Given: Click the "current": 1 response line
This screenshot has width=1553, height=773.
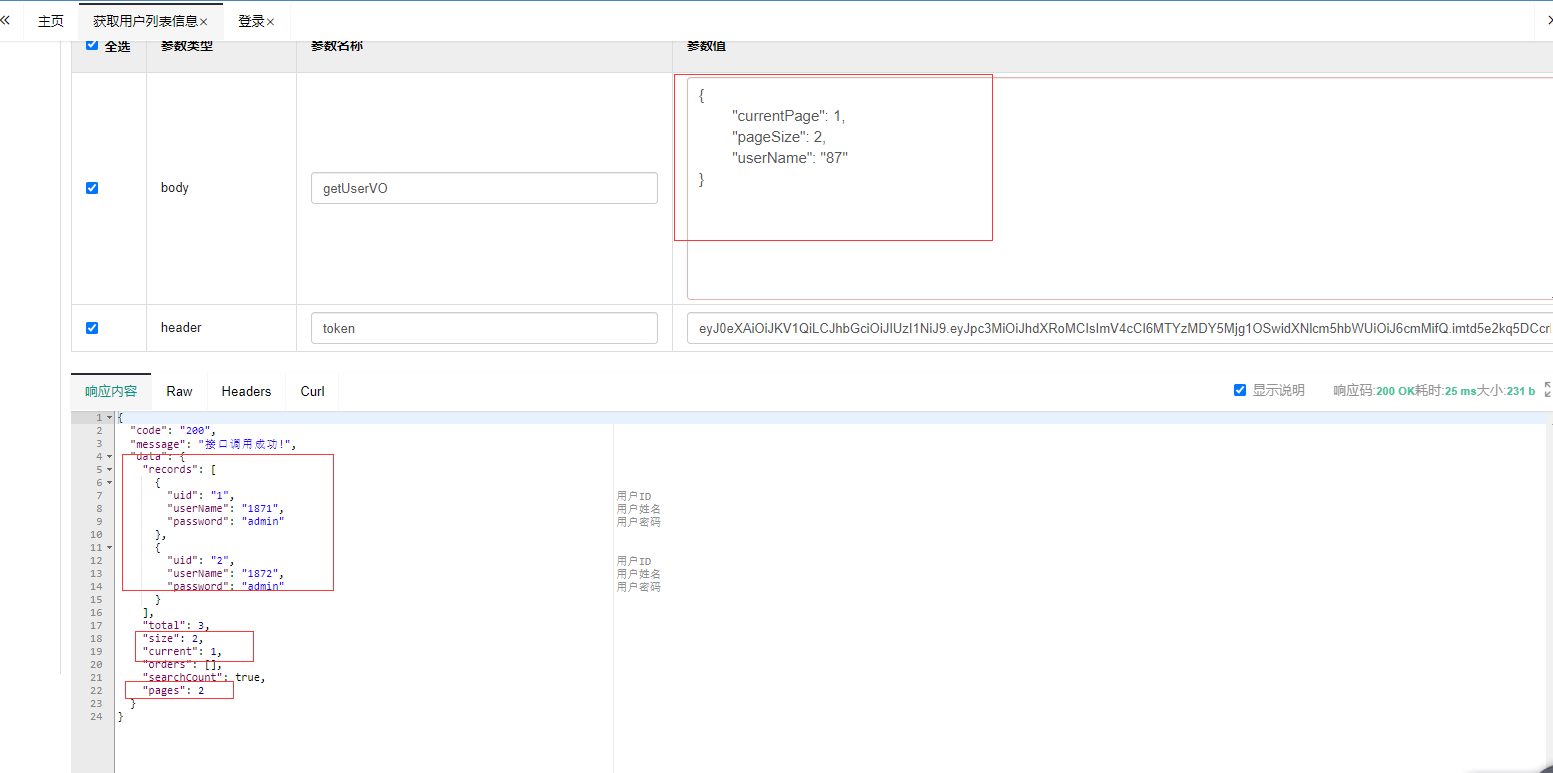Looking at the screenshot, I should [x=182, y=651].
